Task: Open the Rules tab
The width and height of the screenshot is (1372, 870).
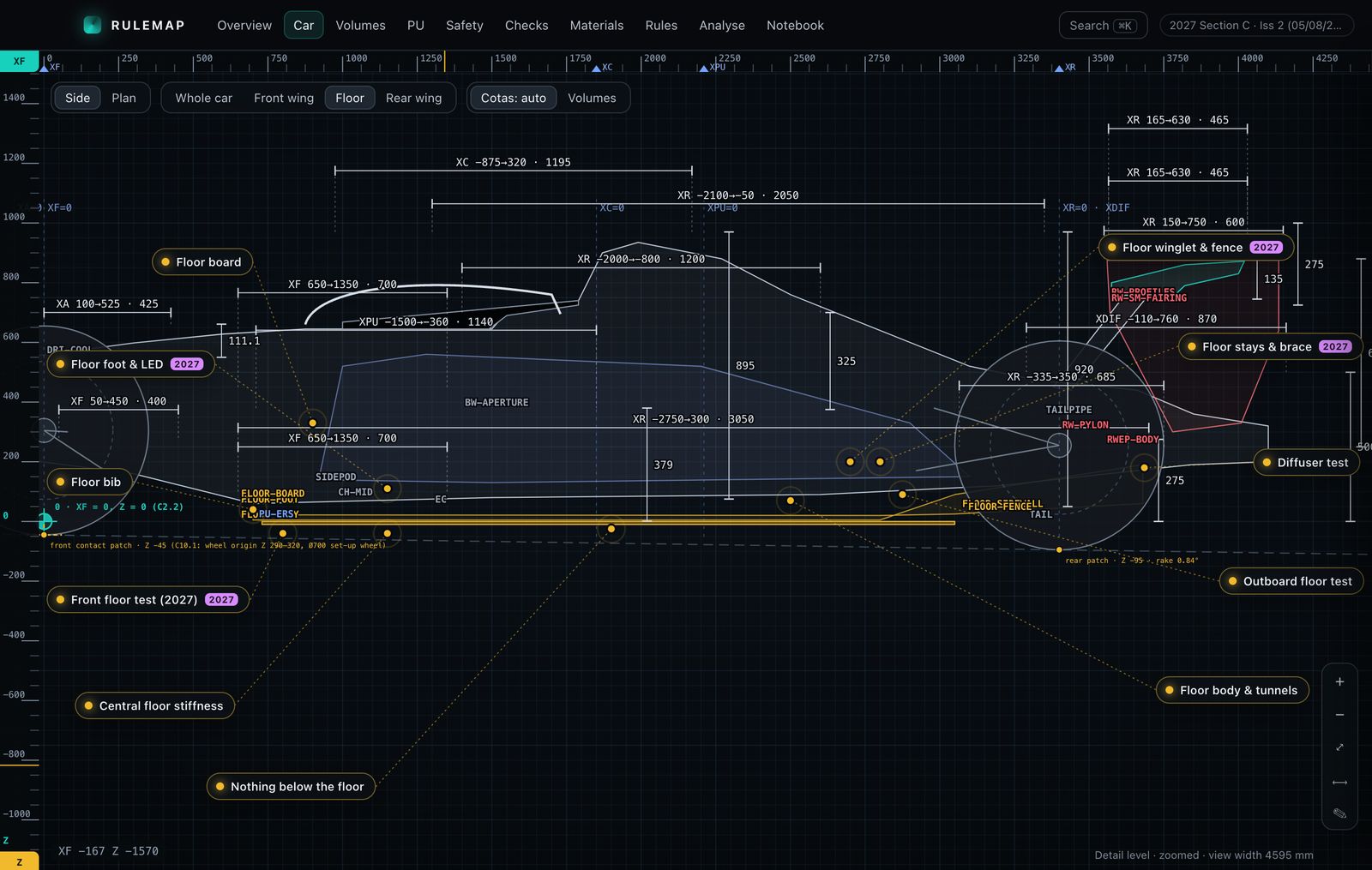Action: click(661, 25)
